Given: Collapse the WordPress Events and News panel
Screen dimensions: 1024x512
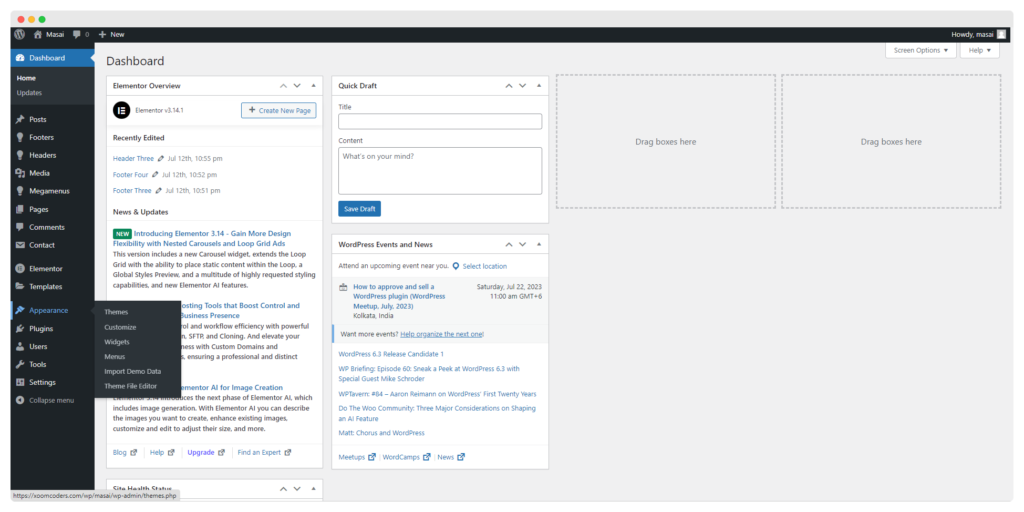Looking at the screenshot, I should coord(539,244).
